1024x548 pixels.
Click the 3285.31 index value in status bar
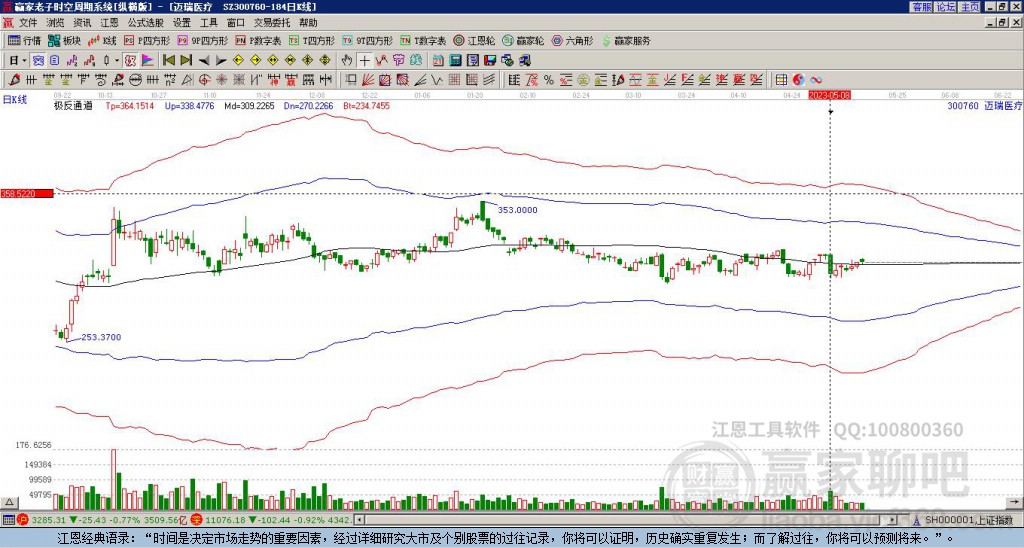[x=49, y=520]
